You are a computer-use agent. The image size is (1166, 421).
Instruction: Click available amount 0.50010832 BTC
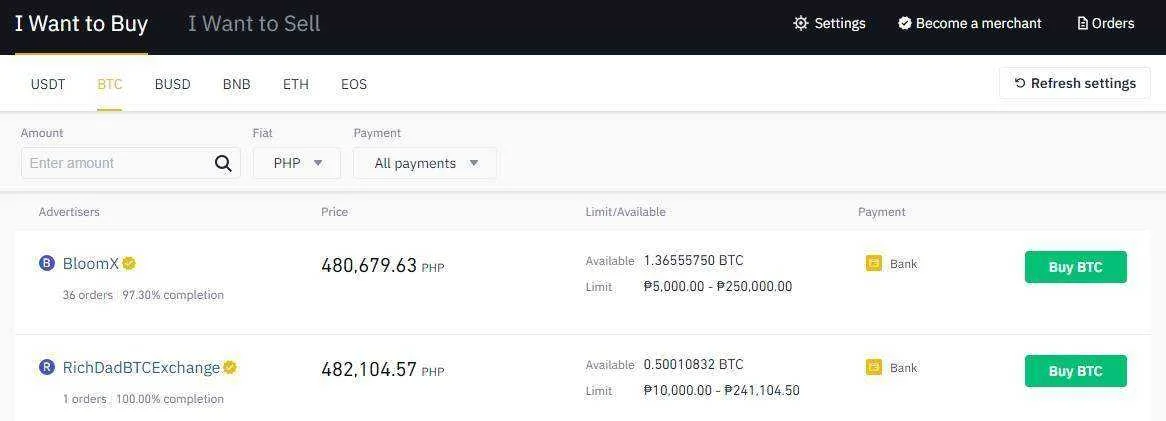[693, 364]
